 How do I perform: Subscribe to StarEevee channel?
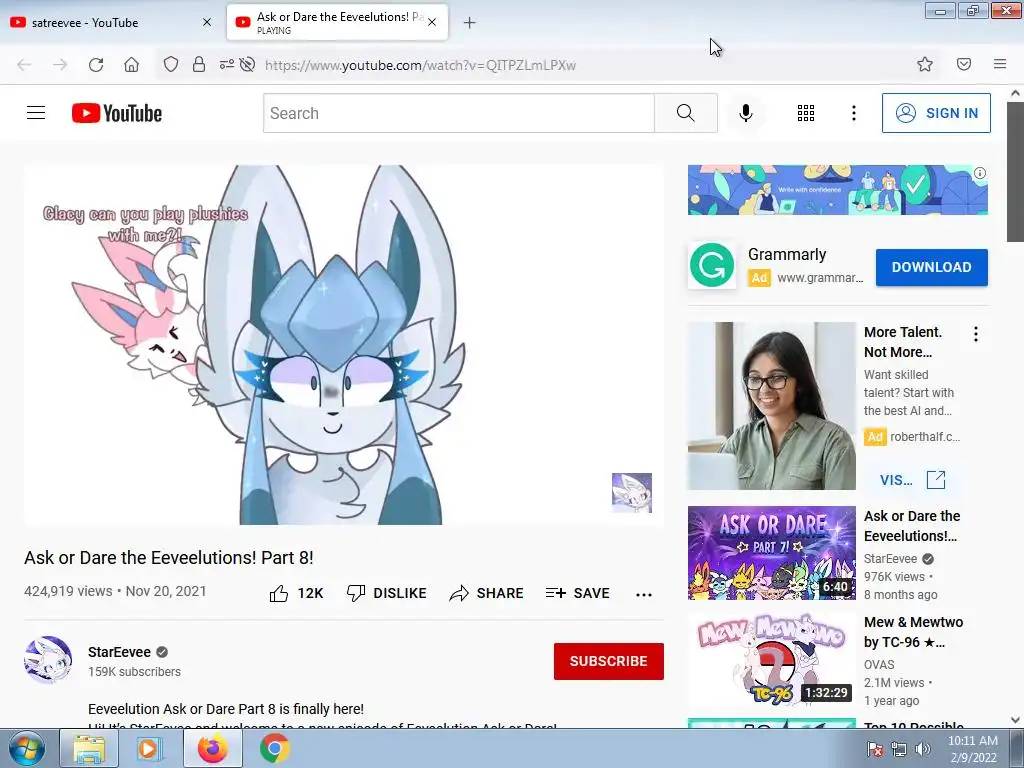click(609, 661)
